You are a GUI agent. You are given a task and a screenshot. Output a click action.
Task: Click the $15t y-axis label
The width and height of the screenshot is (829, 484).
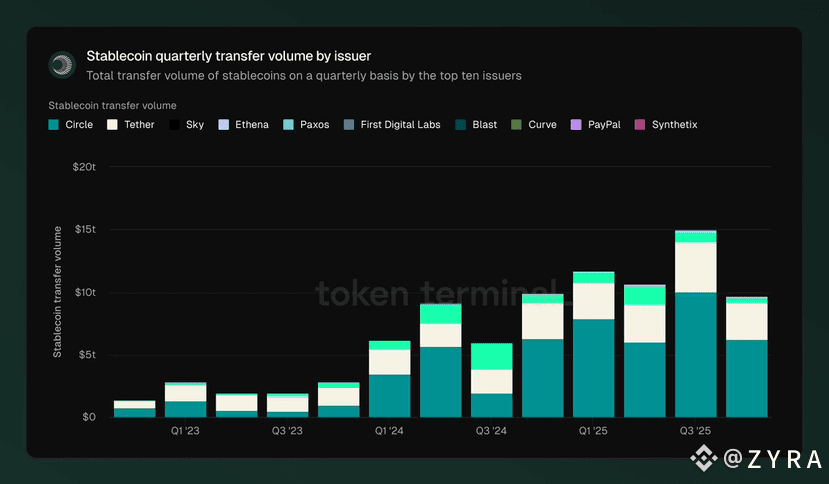(85, 229)
